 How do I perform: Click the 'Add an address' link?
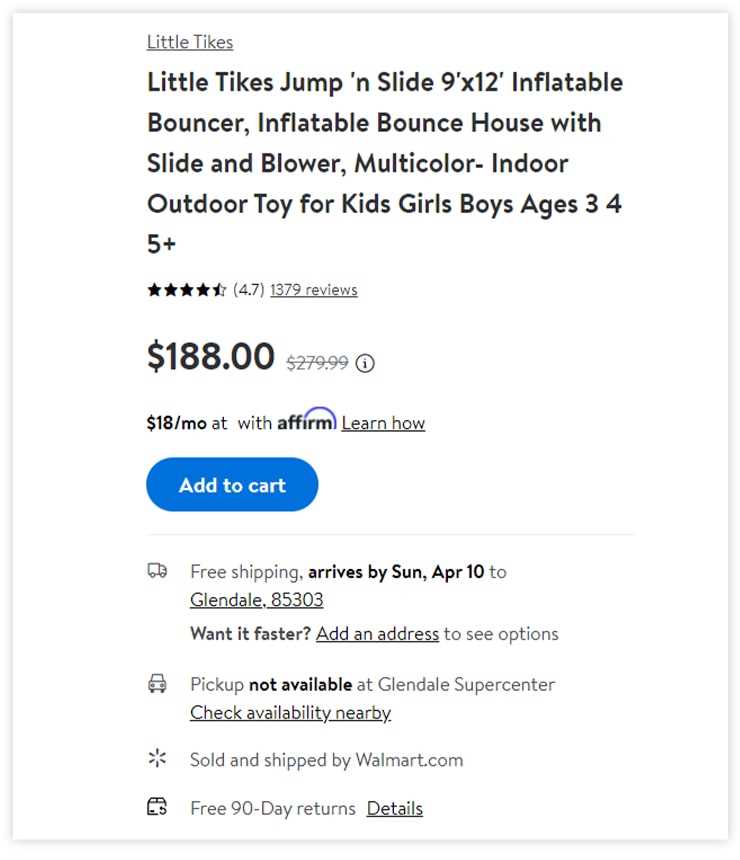point(377,633)
